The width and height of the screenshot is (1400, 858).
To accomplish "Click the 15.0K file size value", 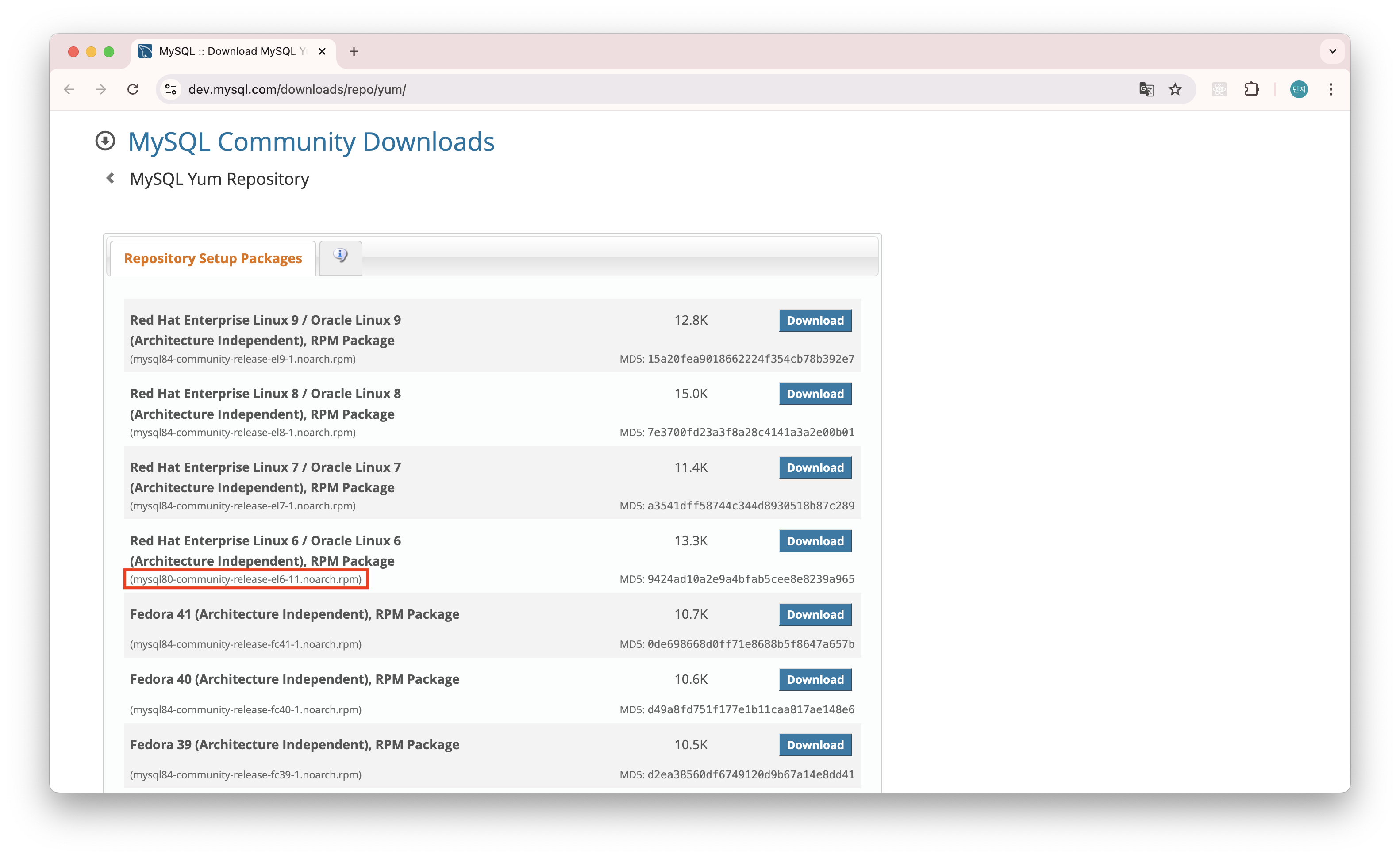I will tap(691, 394).
